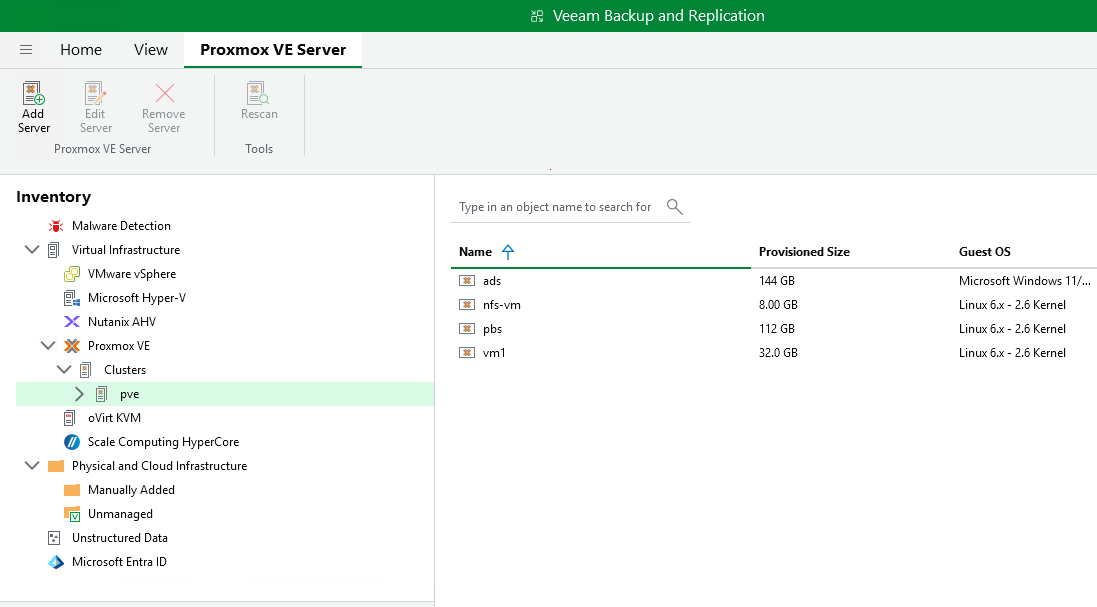Click the Proxmox VE orange X icon
Viewport: 1097px width, 607px height.
tap(71, 346)
